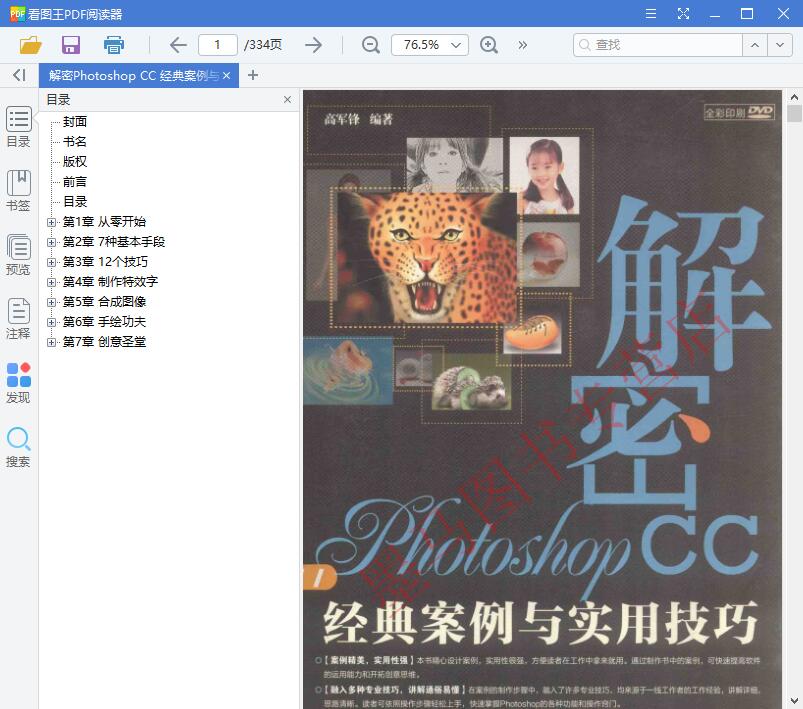The width and height of the screenshot is (803, 709).
Task: Jump to 封面 in the outline
Action: click(75, 121)
